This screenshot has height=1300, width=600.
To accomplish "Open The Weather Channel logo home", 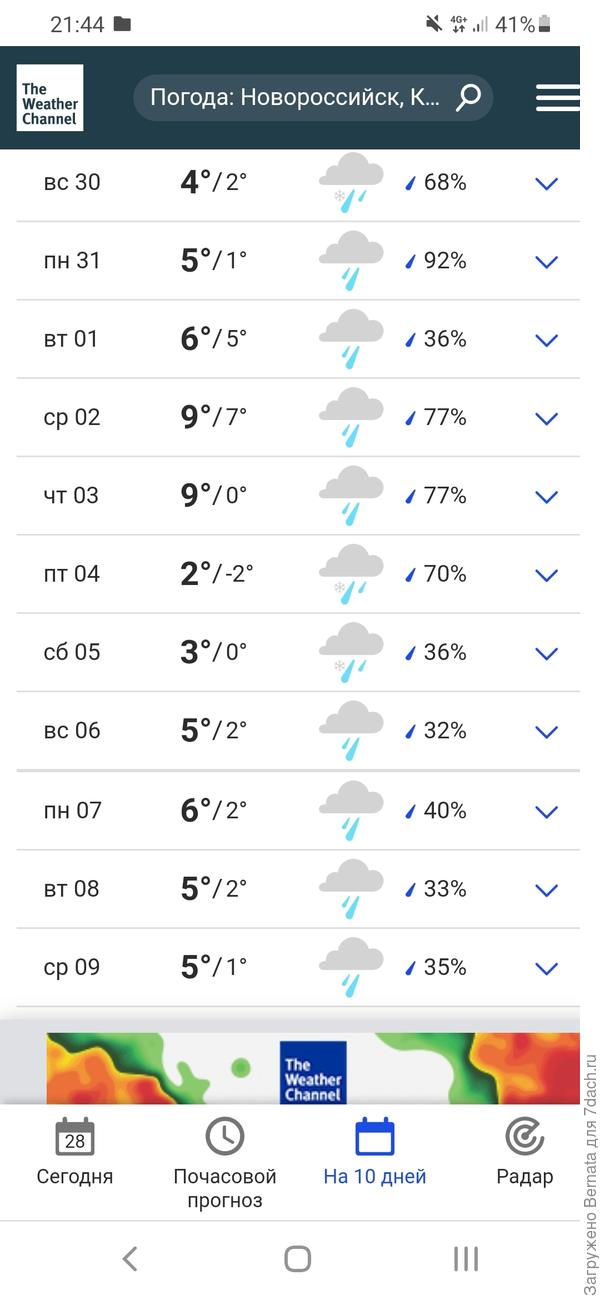I will coord(49,98).
